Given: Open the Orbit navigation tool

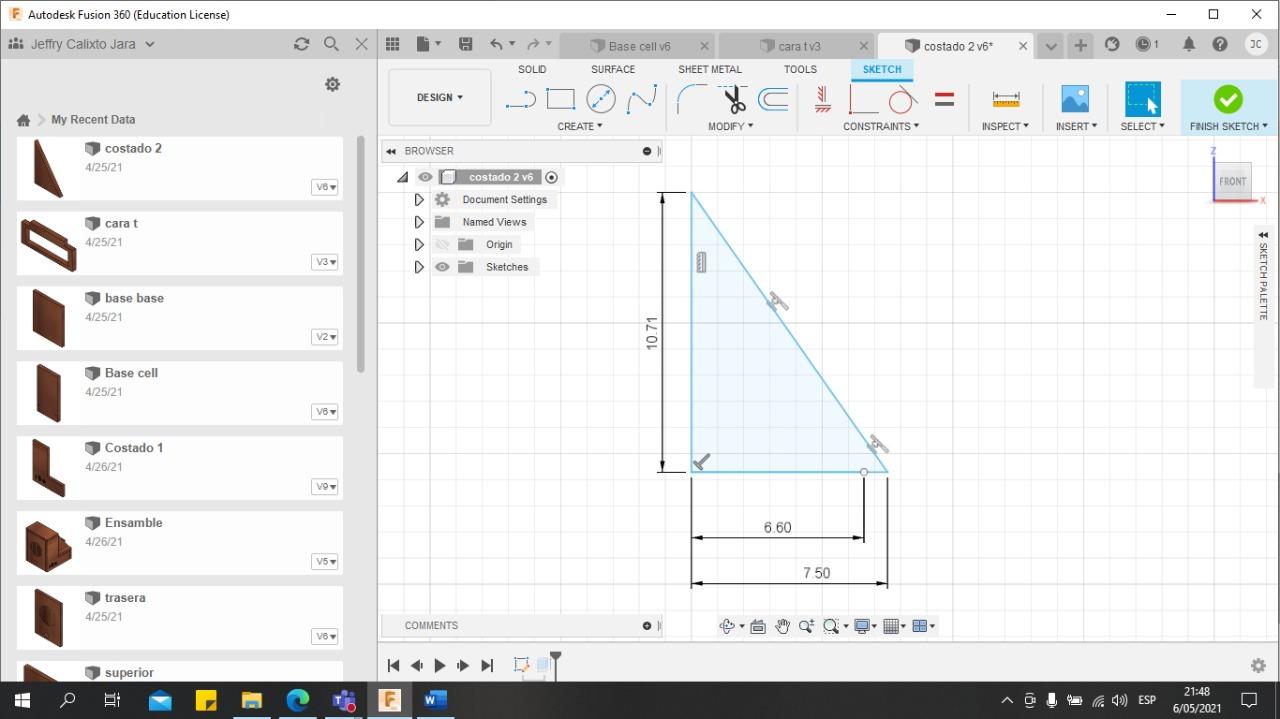Looking at the screenshot, I should (727, 626).
